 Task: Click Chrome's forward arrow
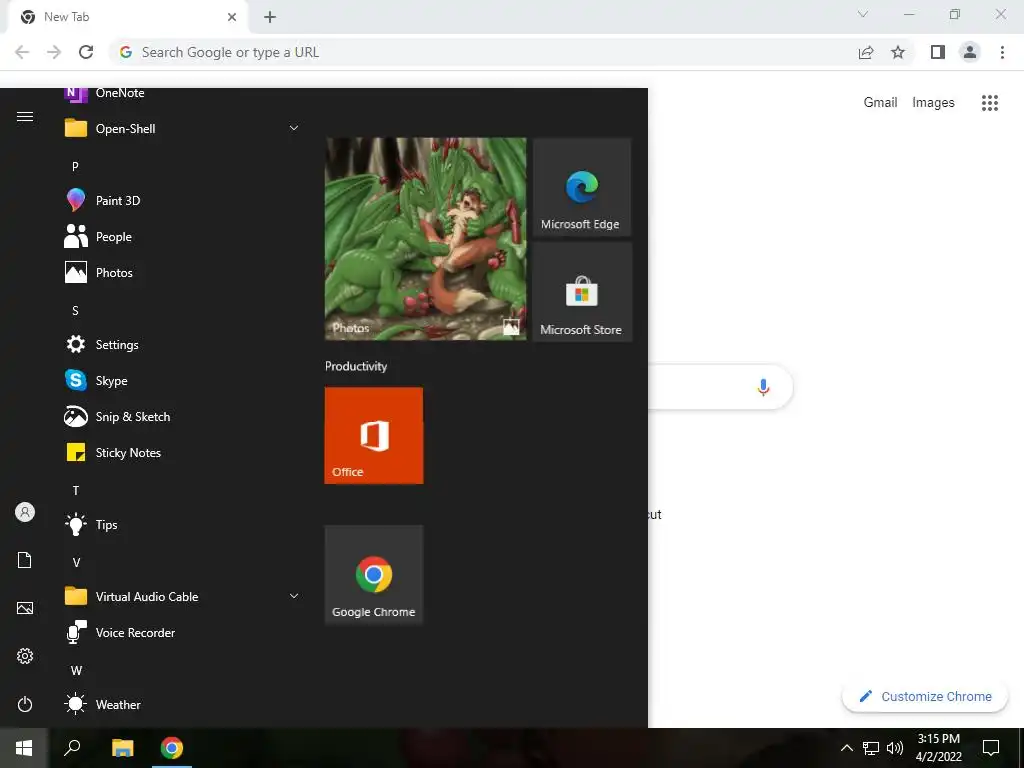pyautogui.click(x=54, y=52)
